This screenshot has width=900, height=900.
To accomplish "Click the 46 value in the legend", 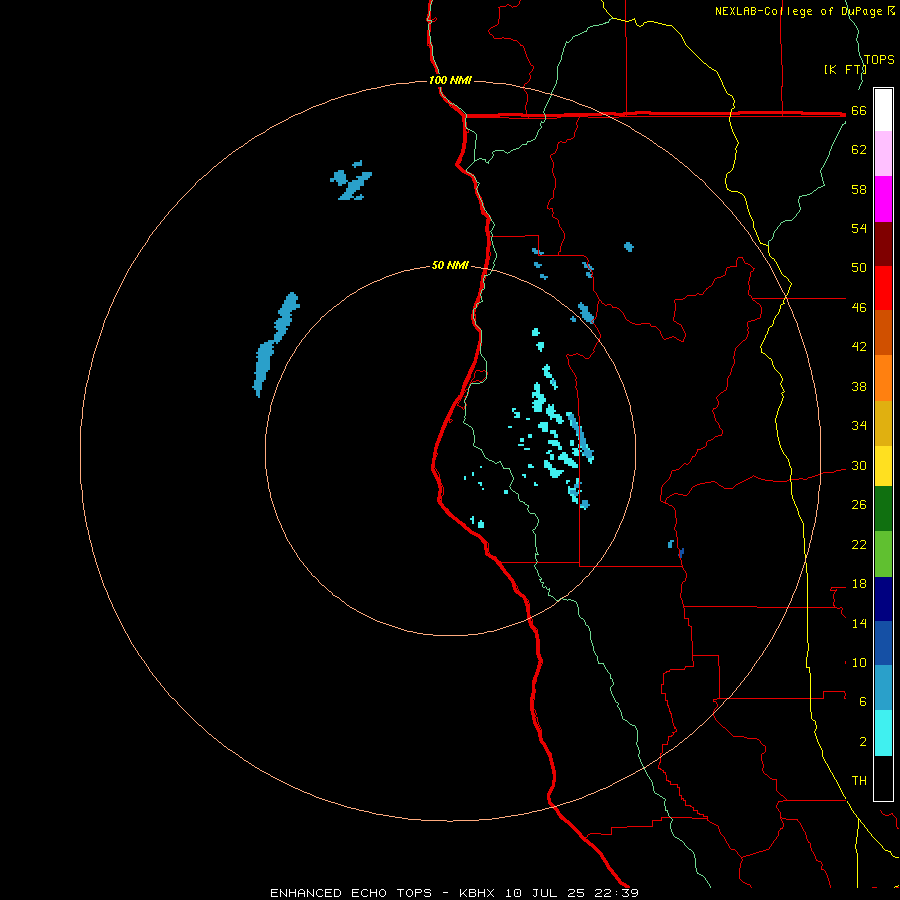I will (859, 308).
